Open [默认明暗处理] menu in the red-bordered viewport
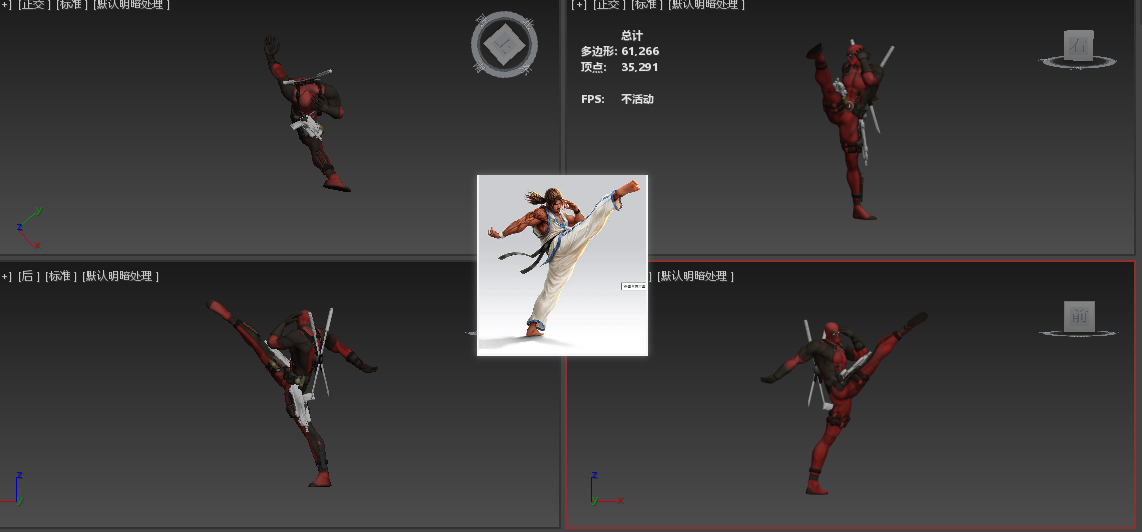Image resolution: width=1142 pixels, height=532 pixels. pos(696,276)
